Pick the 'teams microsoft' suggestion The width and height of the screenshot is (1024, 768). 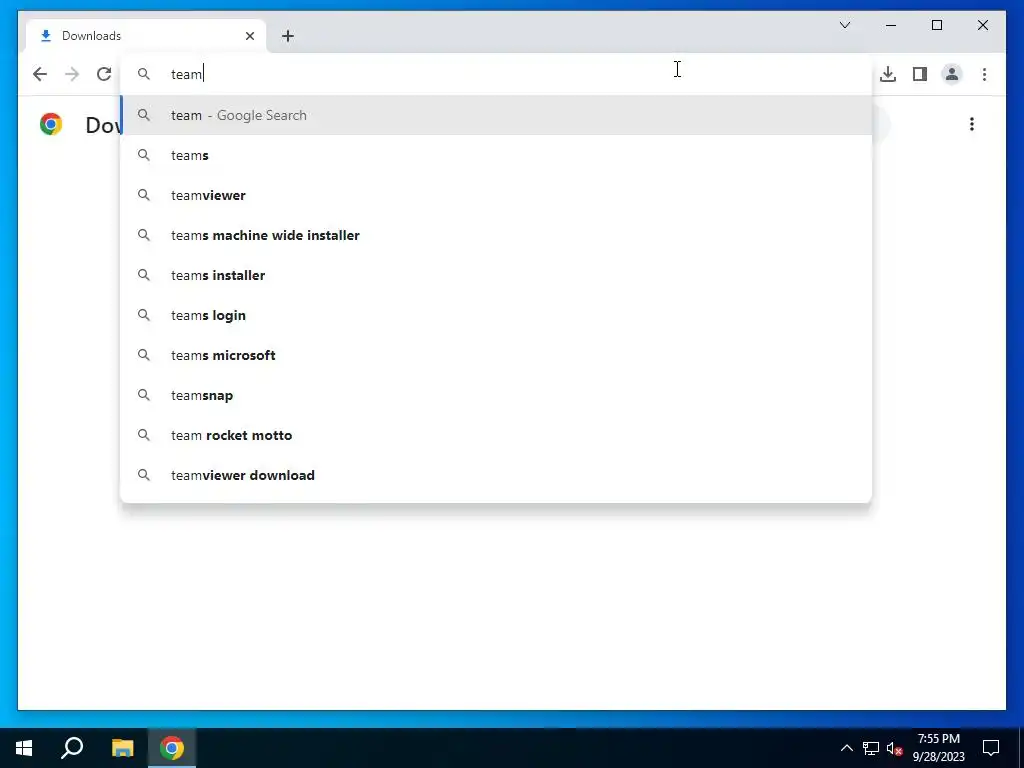(x=496, y=355)
